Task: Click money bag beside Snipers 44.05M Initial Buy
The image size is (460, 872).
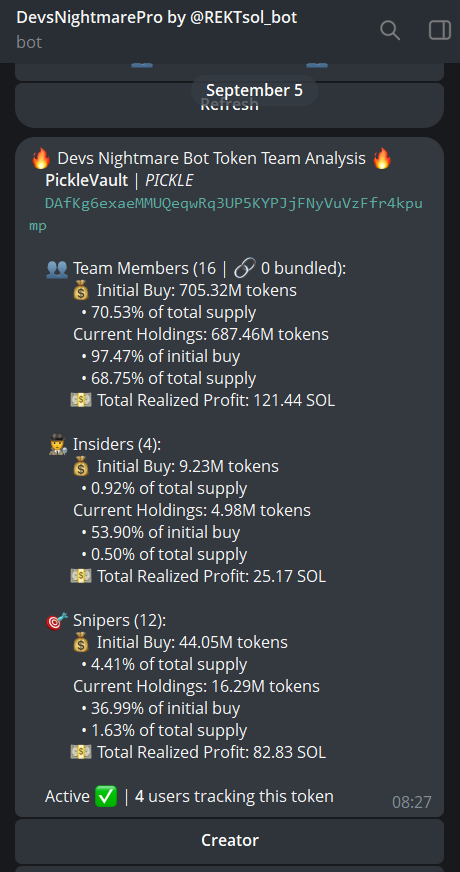Action: click(x=81, y=643)
